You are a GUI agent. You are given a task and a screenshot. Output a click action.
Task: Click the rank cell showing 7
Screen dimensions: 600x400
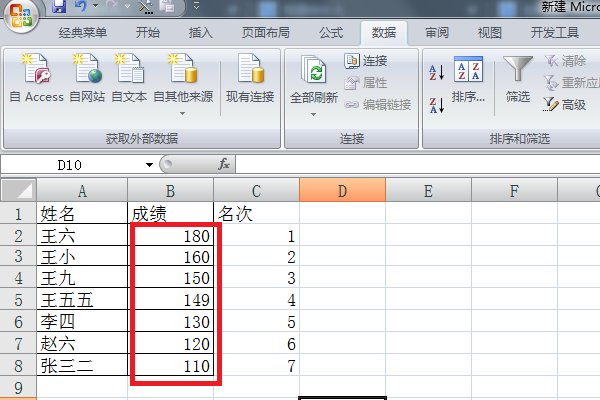click(x=256, y=365)
